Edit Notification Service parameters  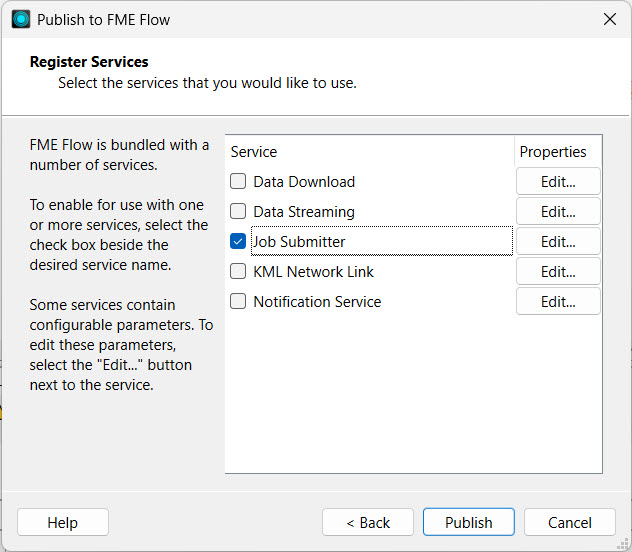tap(558, 302)
